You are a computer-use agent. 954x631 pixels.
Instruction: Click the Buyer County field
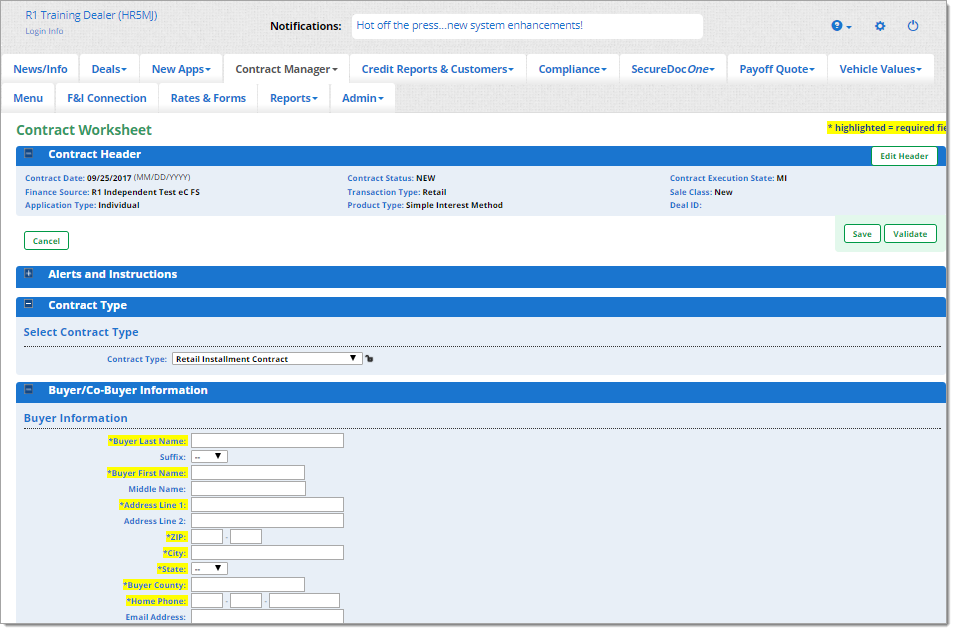click(x=248, y=585)
